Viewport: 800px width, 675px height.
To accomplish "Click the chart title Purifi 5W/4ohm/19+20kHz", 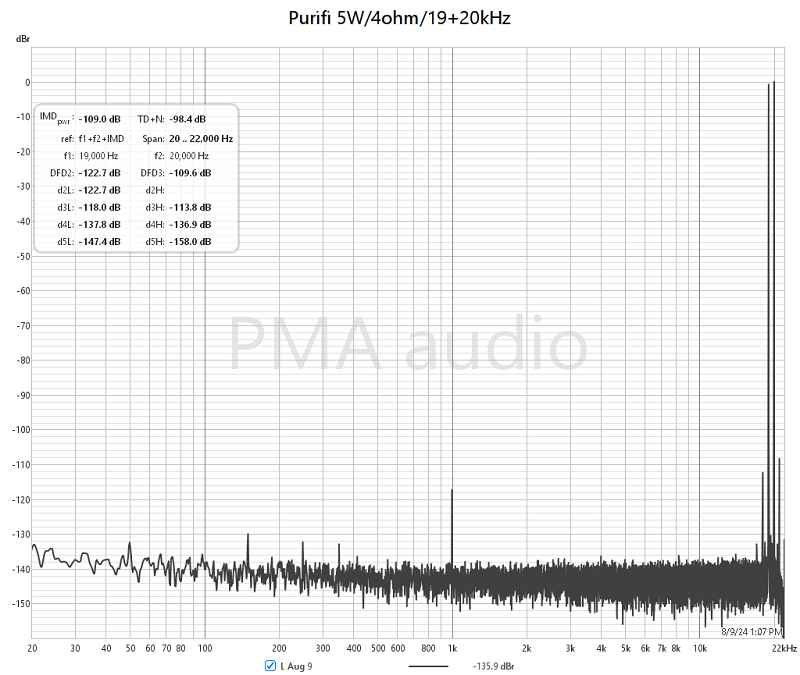I will 399,18.
